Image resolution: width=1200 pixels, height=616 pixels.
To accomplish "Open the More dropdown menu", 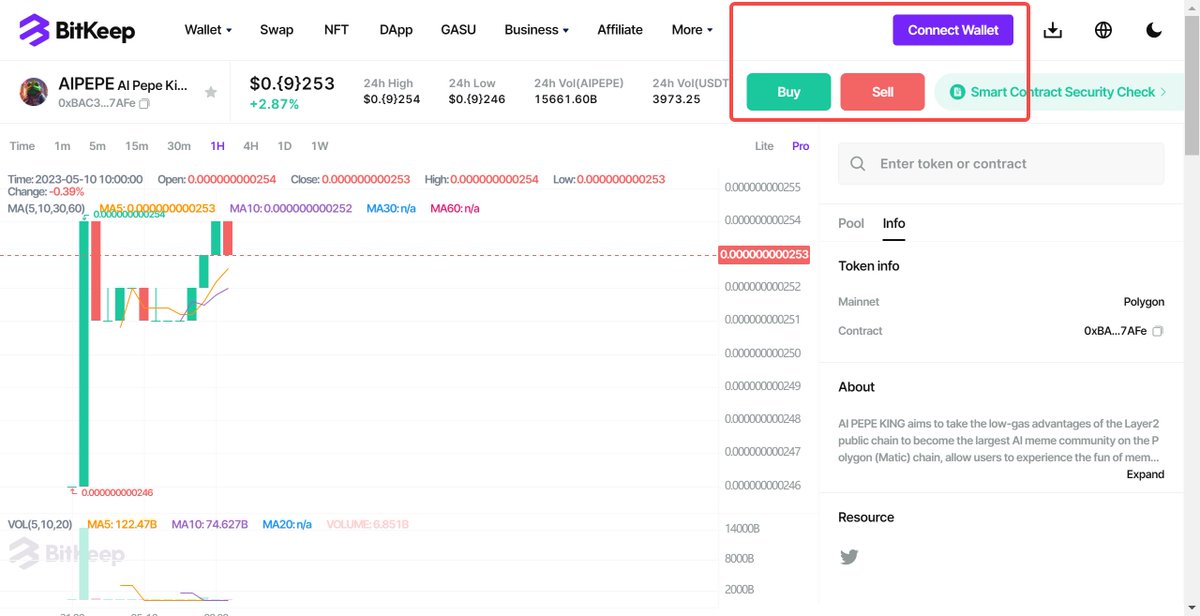I will pyautogui.click(x=692, y=30).
